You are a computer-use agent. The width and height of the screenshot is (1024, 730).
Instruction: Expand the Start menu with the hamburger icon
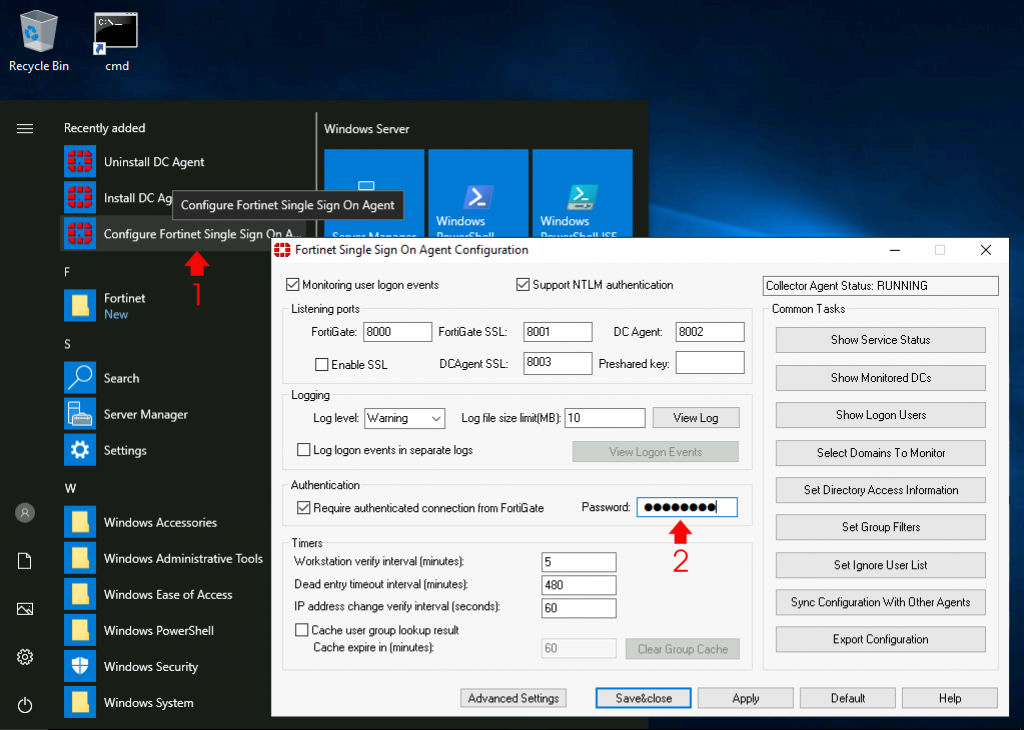[22, 128]
